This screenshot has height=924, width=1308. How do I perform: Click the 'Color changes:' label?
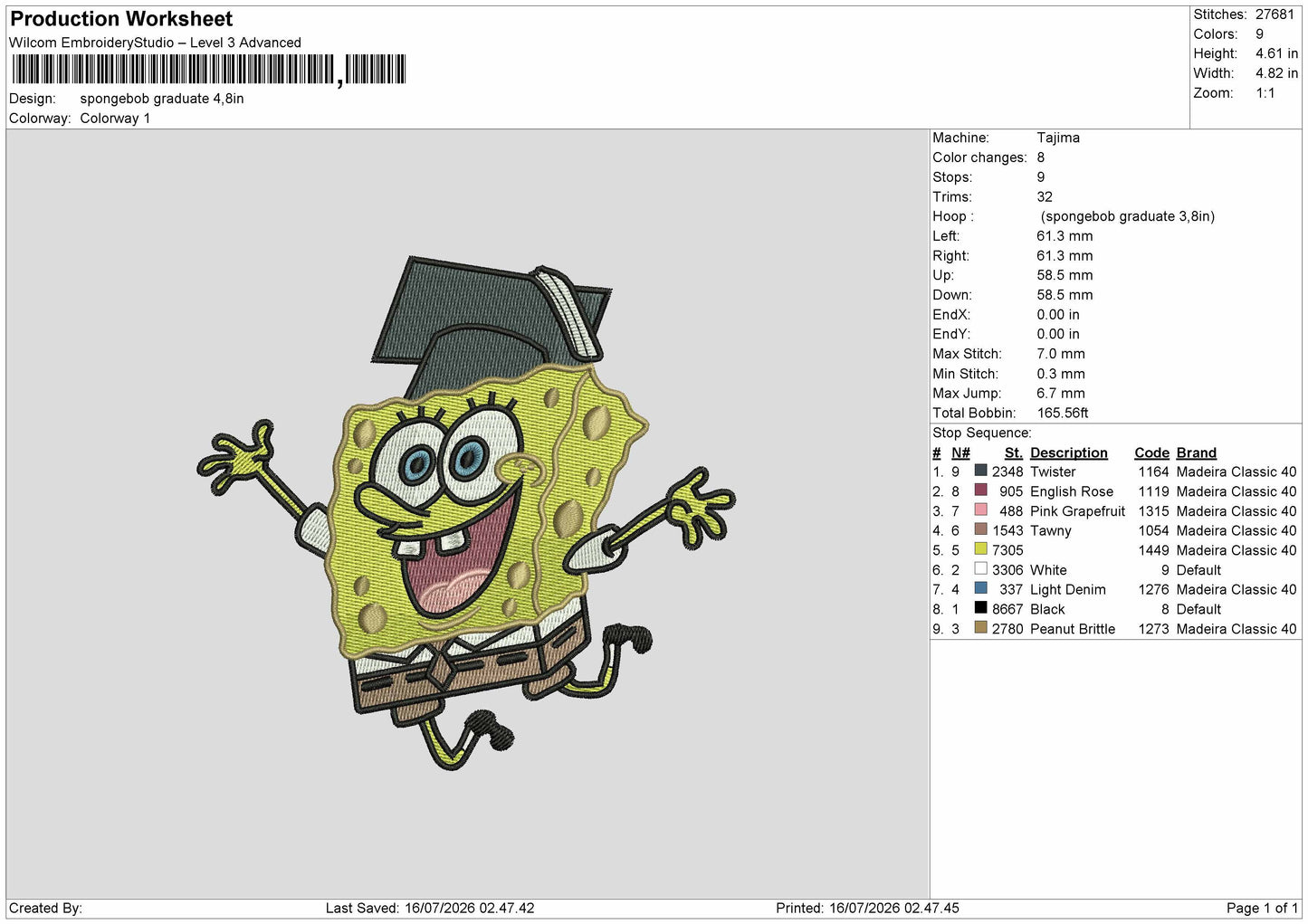pyautogui.click(x=979, y=157)
